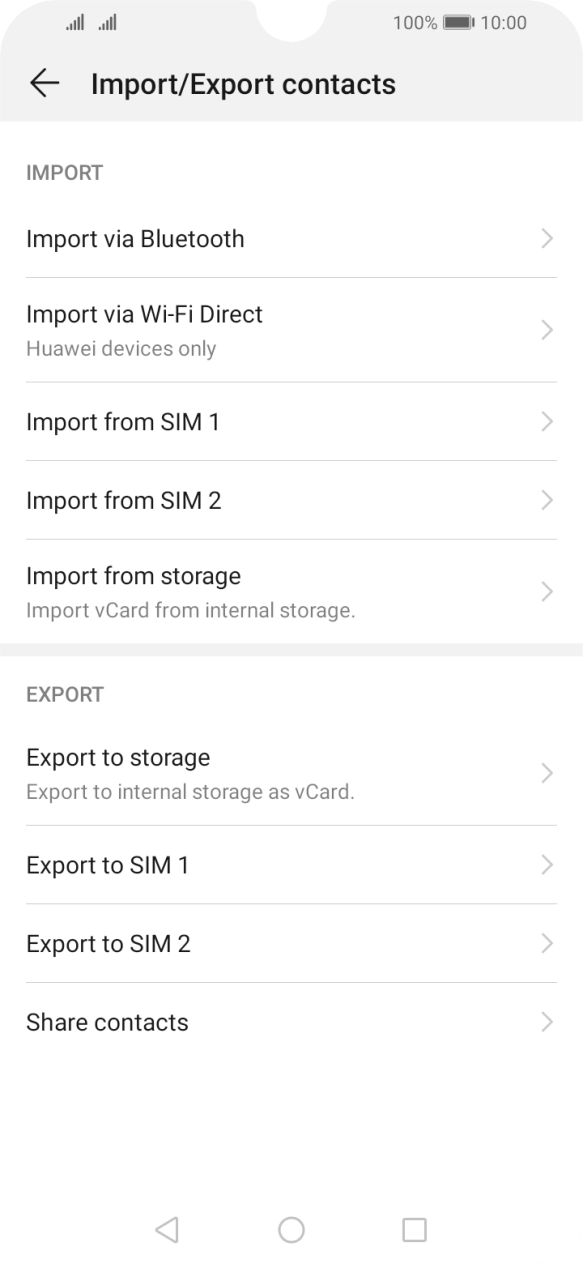Viewport: 583px width, 1264px height.
Task: Expand Import via Bluetooth with its chevron
Action: click(547, 239)
